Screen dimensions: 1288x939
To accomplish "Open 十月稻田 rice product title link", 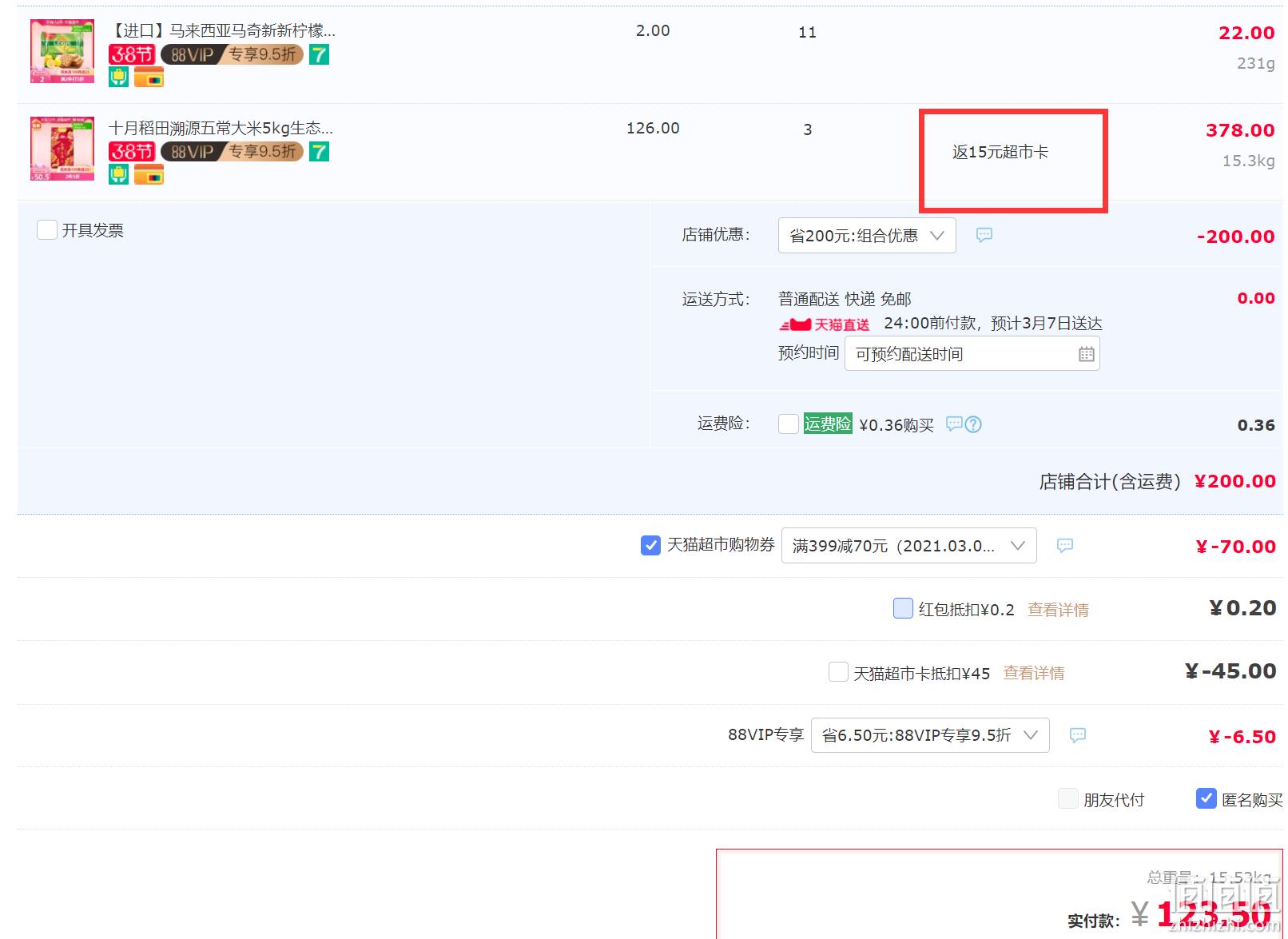I will [x=221, y=129].
